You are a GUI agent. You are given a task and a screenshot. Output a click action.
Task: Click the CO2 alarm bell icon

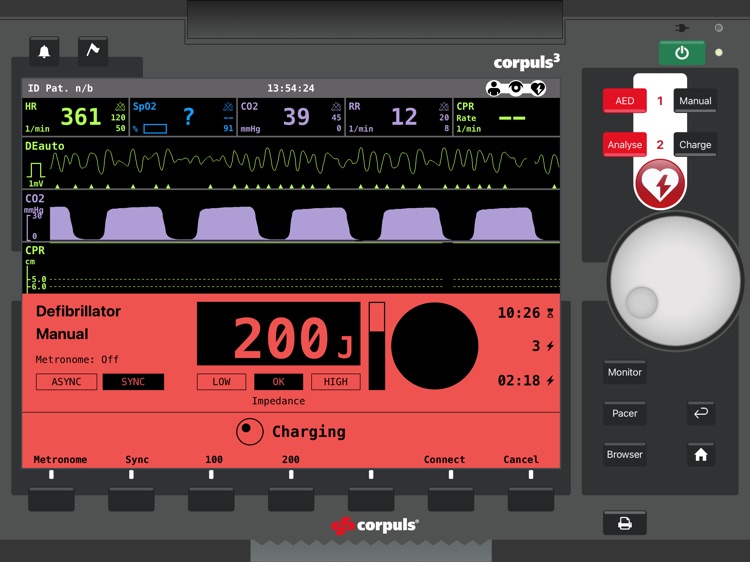336,106
